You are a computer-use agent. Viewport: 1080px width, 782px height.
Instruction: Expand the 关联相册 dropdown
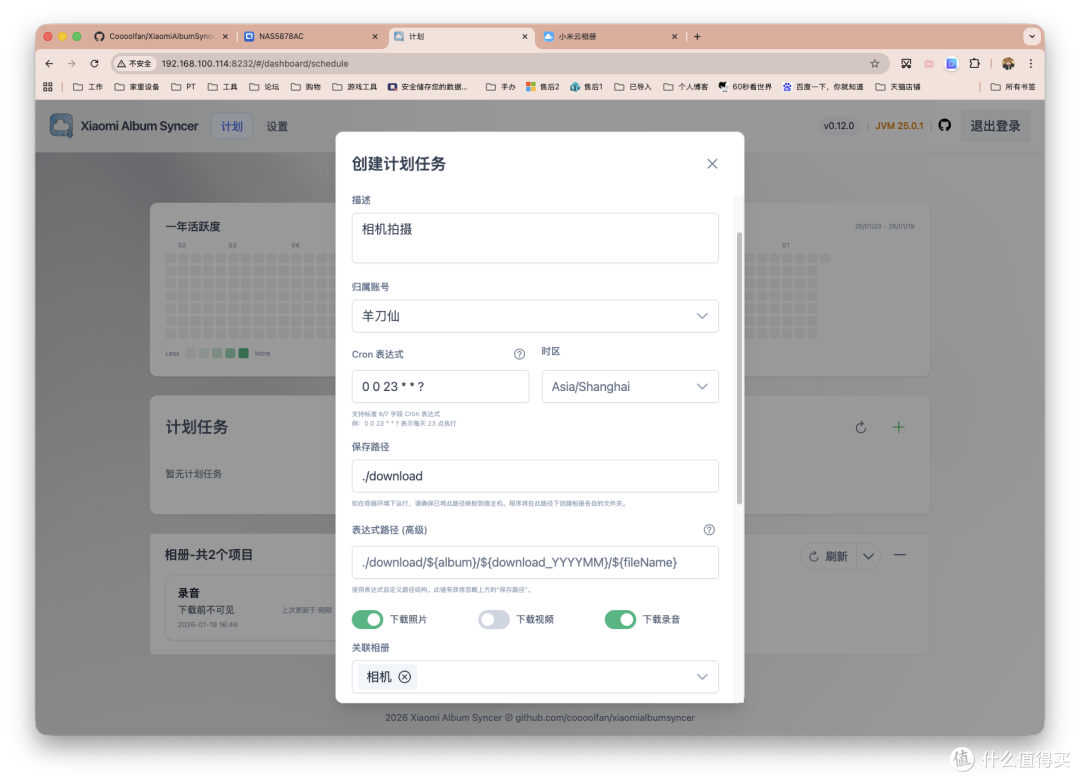[x=702, y=677]
